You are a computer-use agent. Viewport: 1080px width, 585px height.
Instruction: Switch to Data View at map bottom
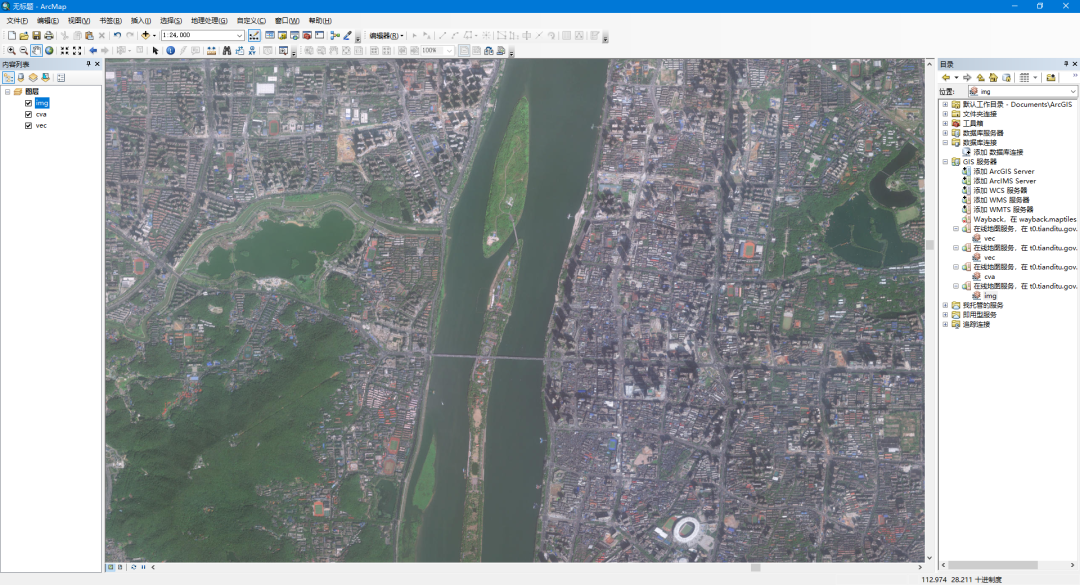pyautogui.click(x=110, y=567)
